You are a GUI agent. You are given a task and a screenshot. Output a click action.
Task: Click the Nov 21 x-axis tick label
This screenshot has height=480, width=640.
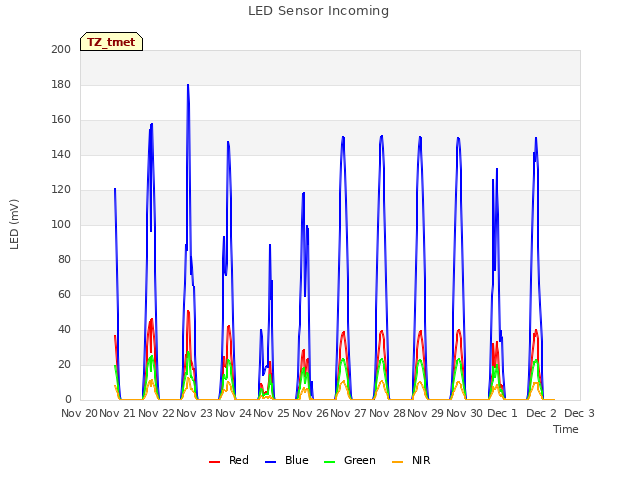click(118, 413)
